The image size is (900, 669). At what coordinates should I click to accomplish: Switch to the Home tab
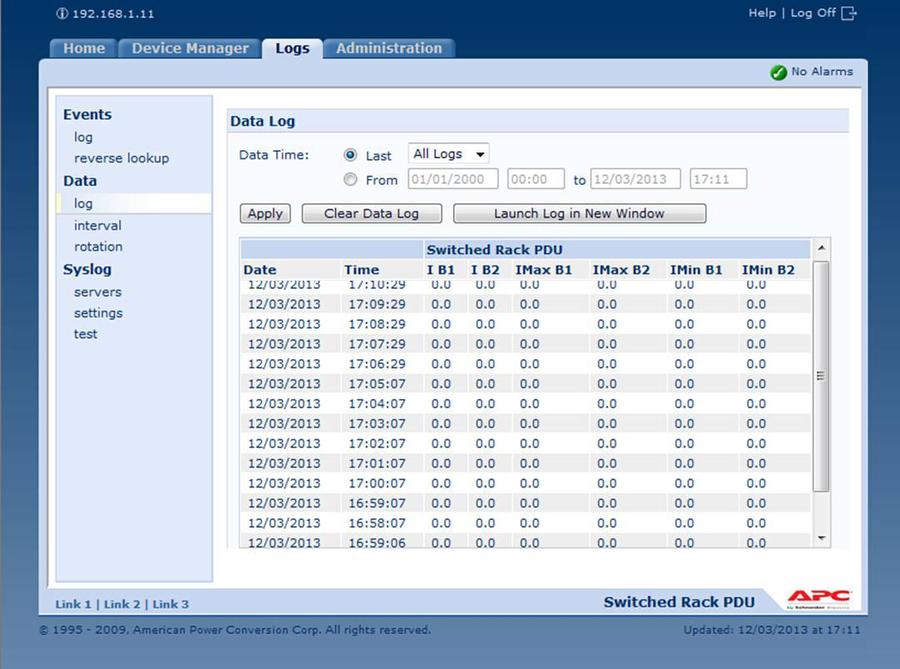(x=84, y=48)
